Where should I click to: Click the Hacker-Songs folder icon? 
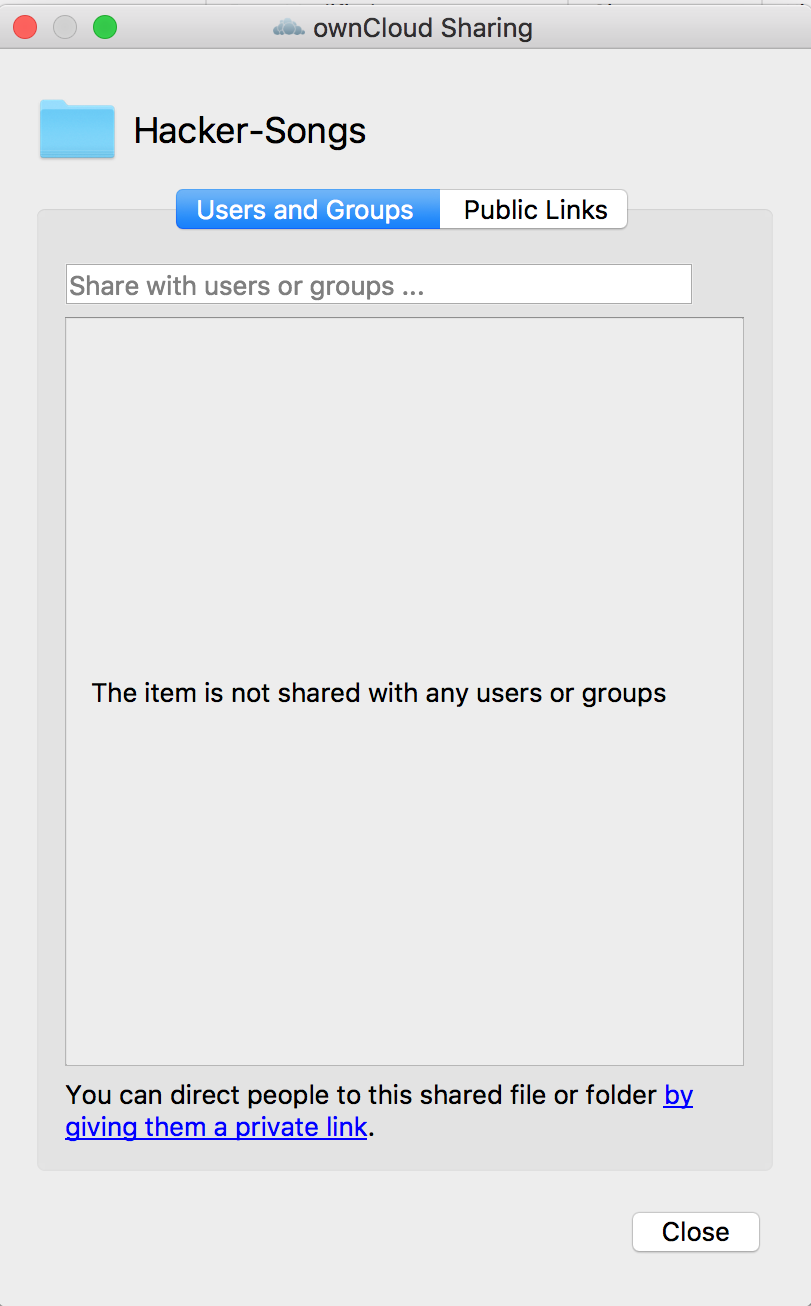[x=77, y=129]
